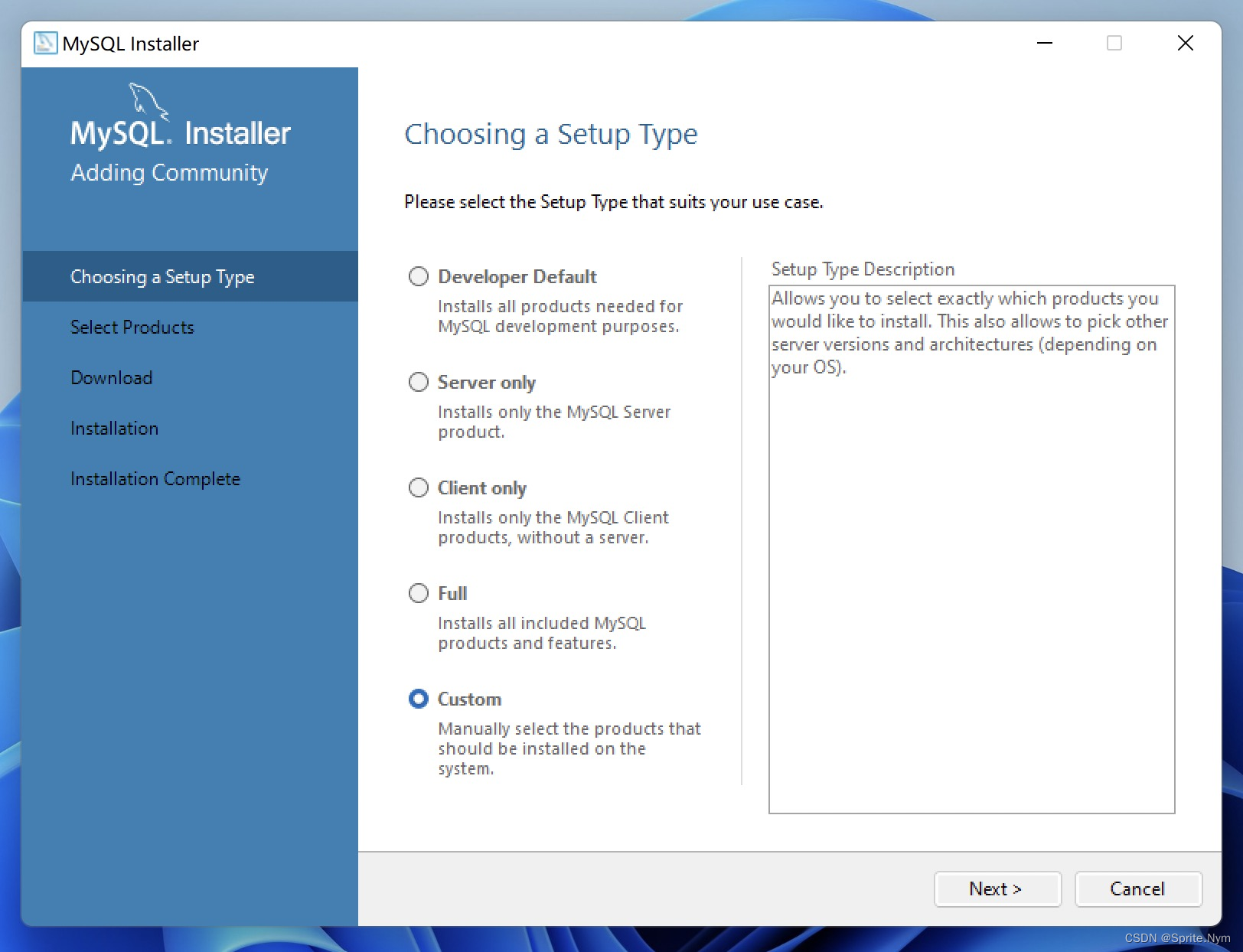
Task: Open the Choosing a Setup Type step
Action: point(190,276)
